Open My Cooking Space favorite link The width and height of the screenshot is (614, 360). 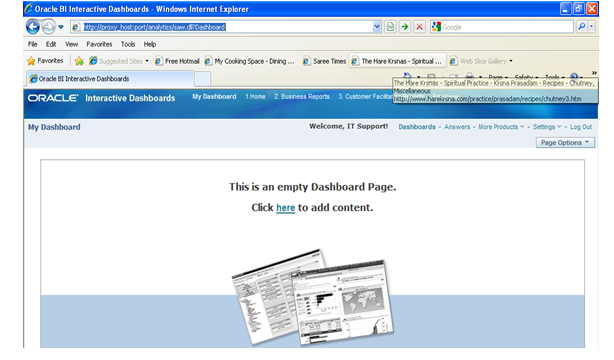(x=250, y=61)
